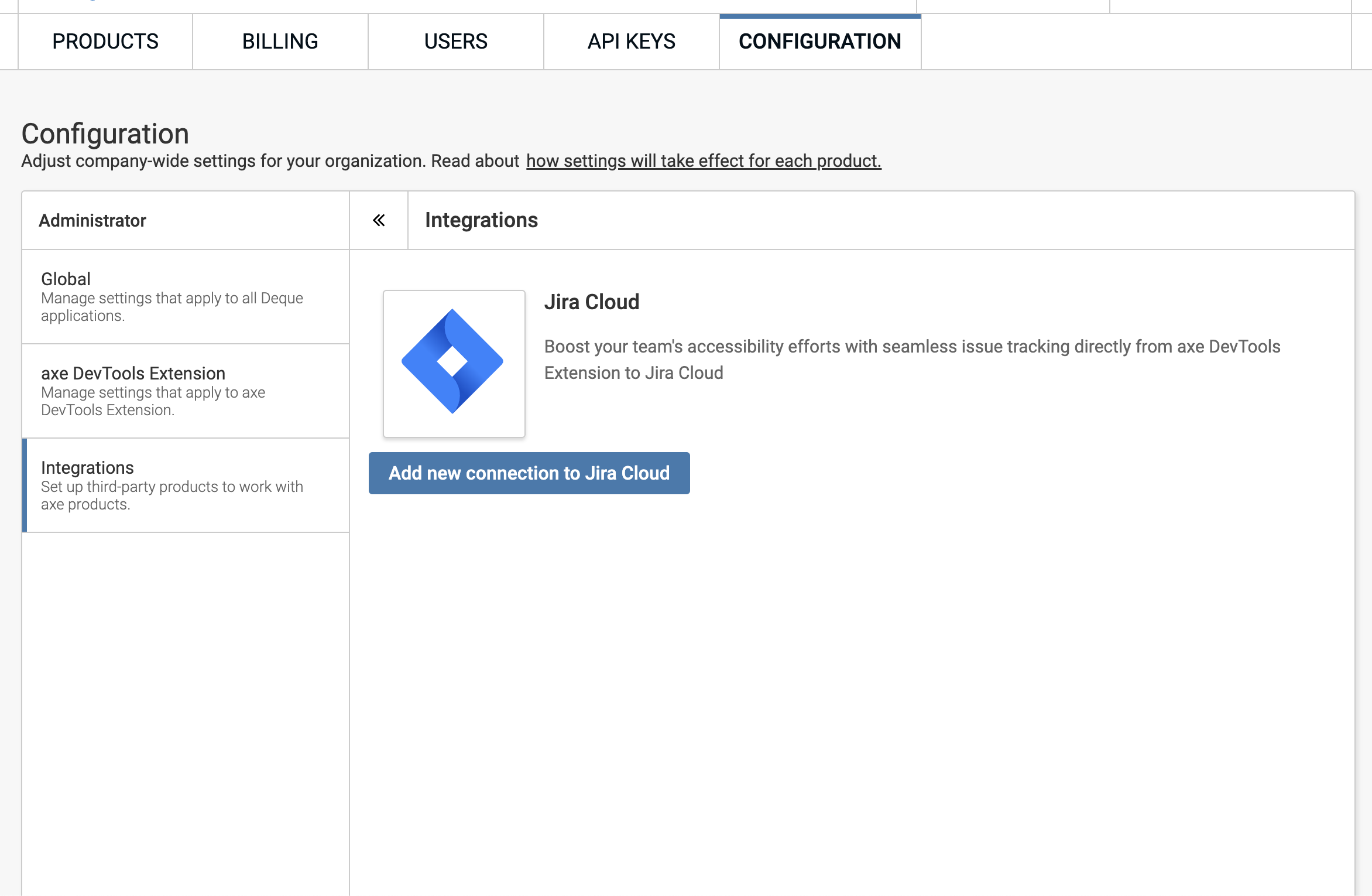This screenshot has height=896, width=1372.
Task: Open the axe DevTools Extension settings
Action: click(x=132, y=373)
